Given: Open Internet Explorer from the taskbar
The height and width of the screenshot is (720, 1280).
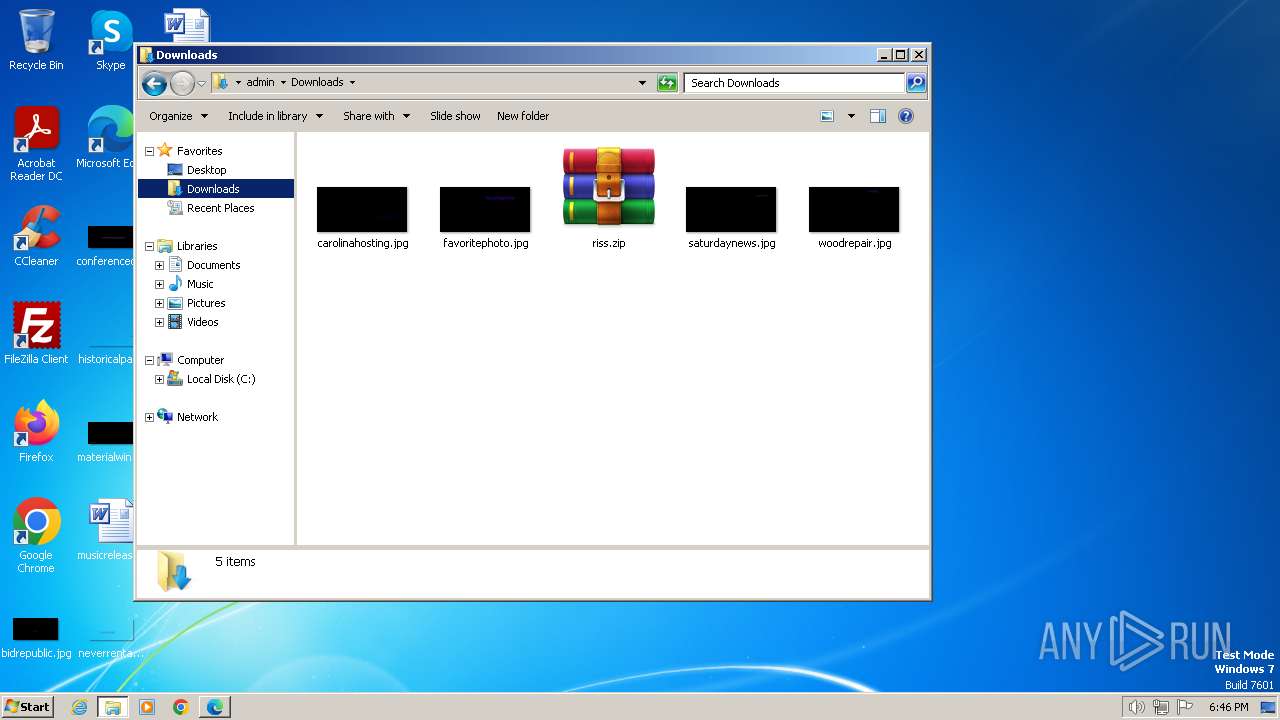Looking at the screenshot, I should 79,707.
